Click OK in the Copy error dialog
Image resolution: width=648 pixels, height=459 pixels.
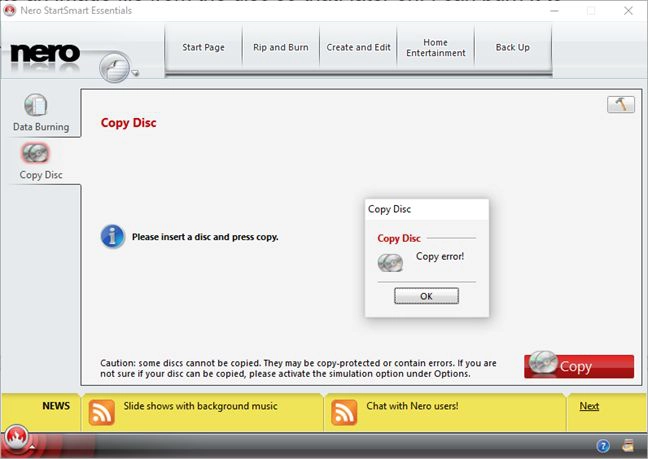tap(426, 296)
